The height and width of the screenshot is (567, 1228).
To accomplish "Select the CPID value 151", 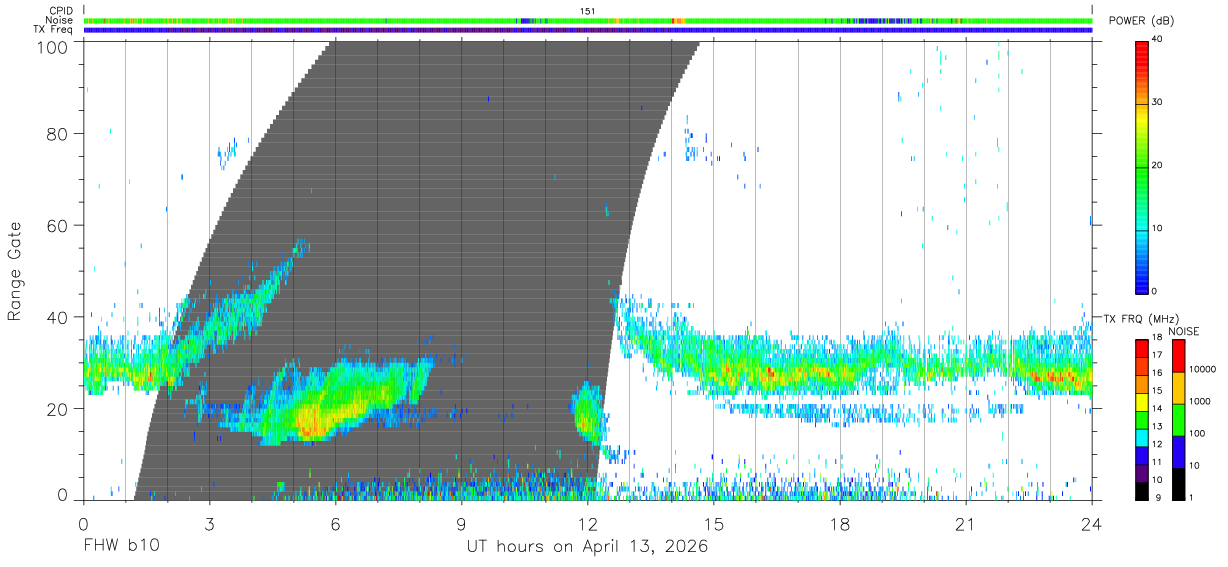I will tap(588, 11).
